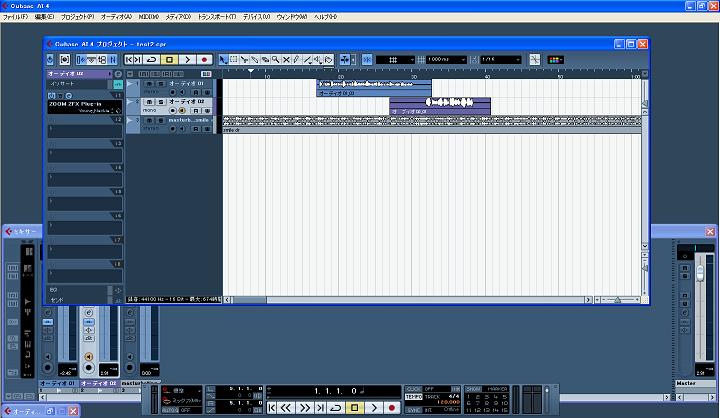Click Play on transport panel
Viewport: 720px width, 418px height.
(374, 407)
